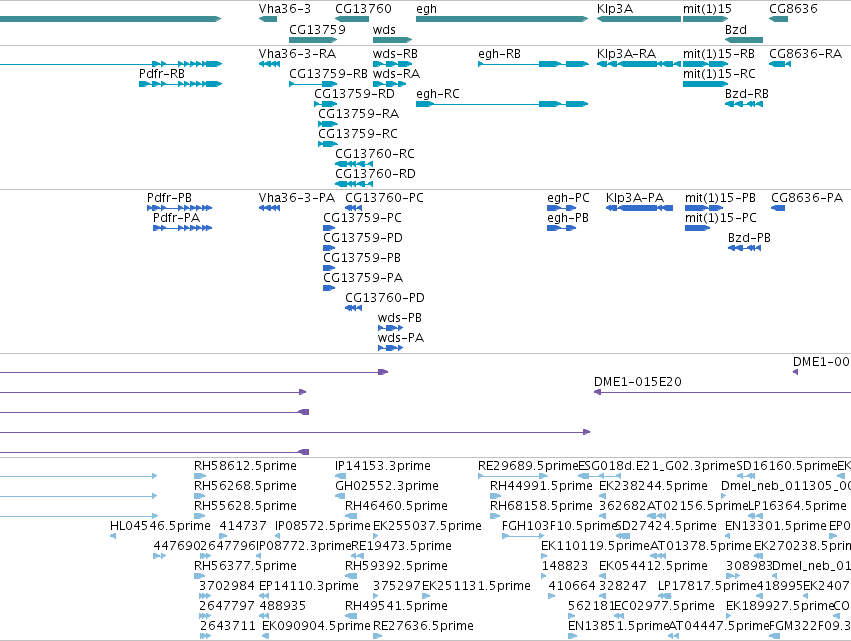The height and width of the screenshot is (641, 851).
Task: Pick the egh-PC protein label
Action: [568, 198]
